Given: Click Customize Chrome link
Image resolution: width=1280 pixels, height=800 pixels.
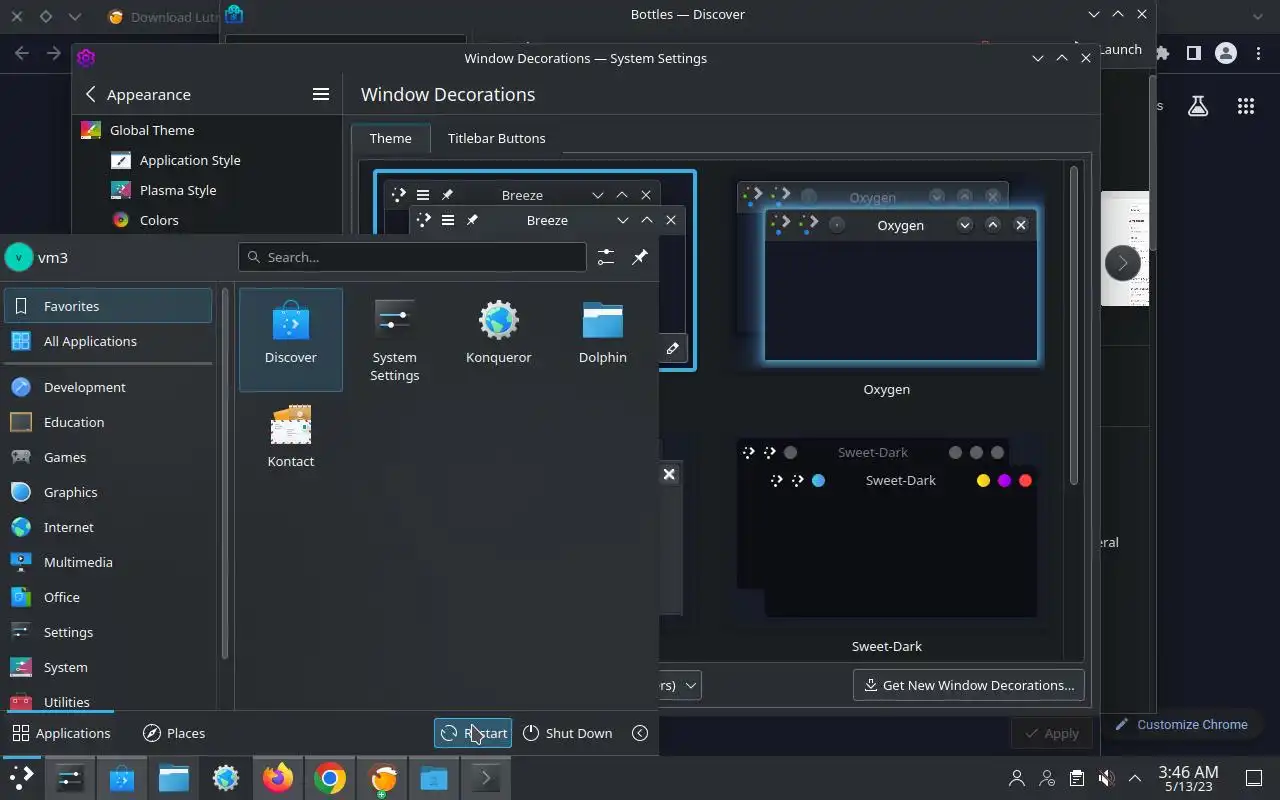Looking at the screenshot, I should click(x=1182, y=724).
